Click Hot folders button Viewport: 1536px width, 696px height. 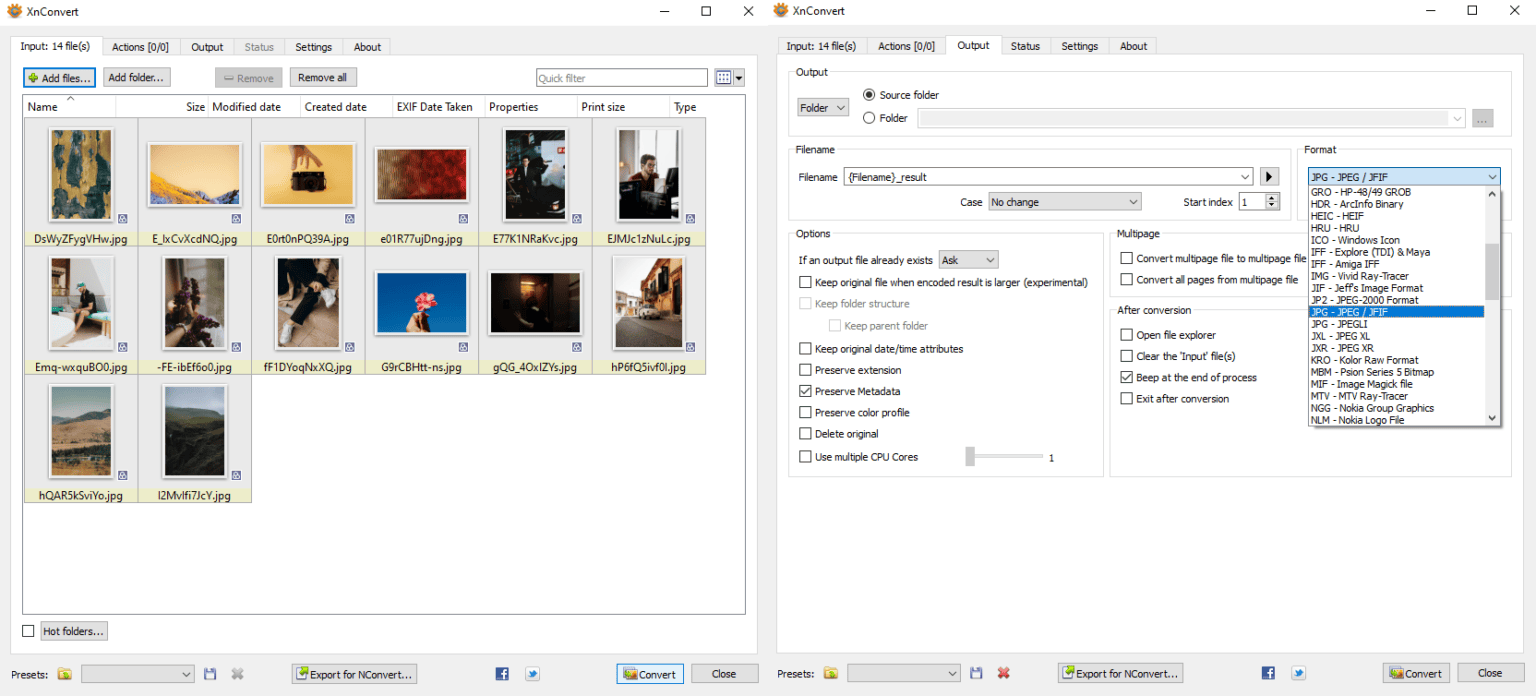tap(74, 631)
